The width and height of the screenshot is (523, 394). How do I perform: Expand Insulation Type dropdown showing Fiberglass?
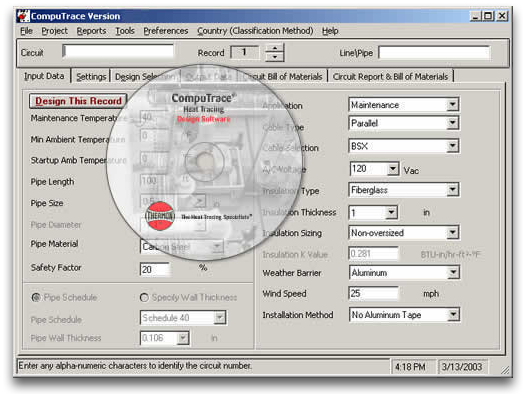tap(452, 190)
